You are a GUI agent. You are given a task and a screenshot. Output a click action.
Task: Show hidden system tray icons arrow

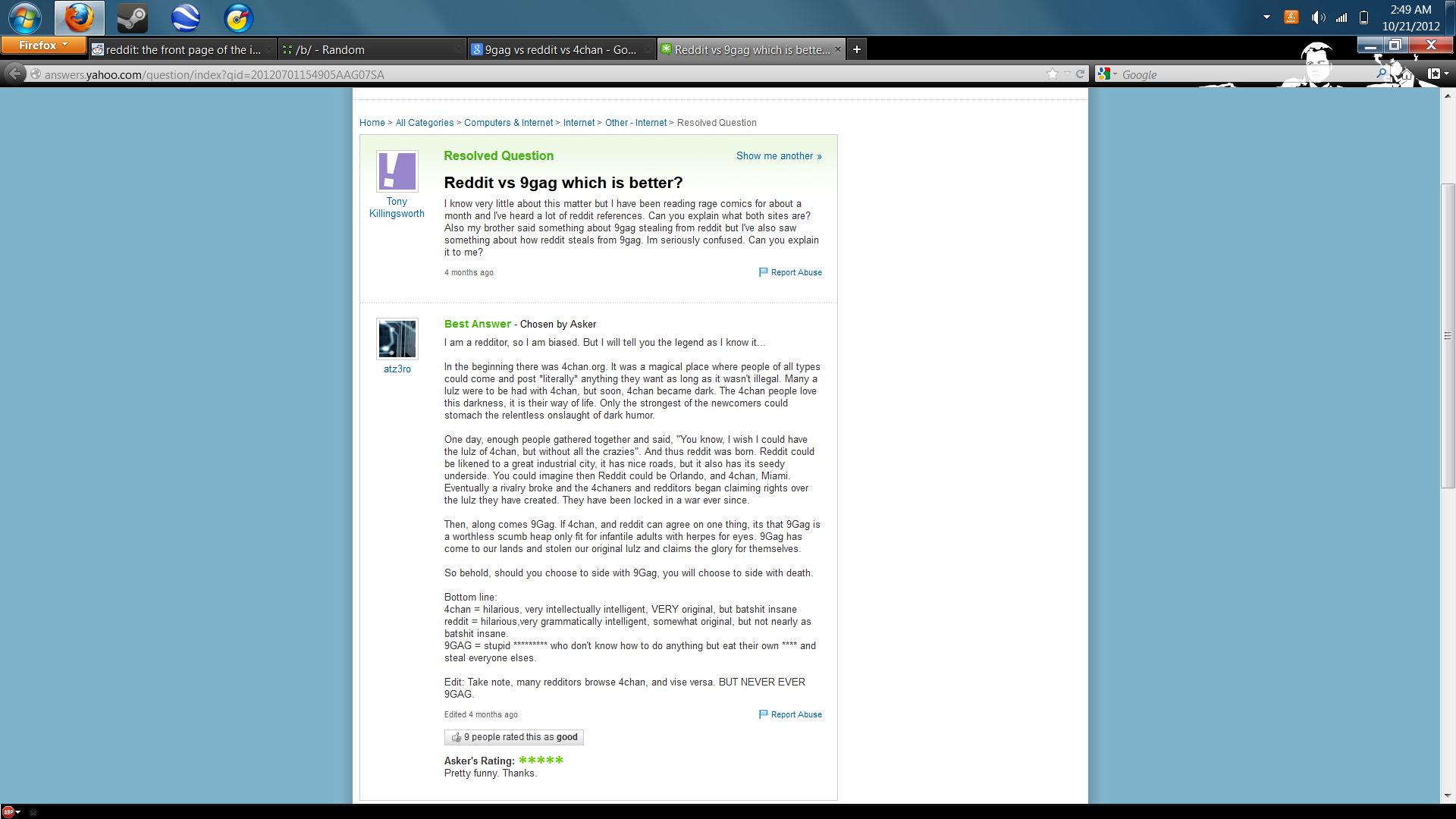pos(1266,17)
